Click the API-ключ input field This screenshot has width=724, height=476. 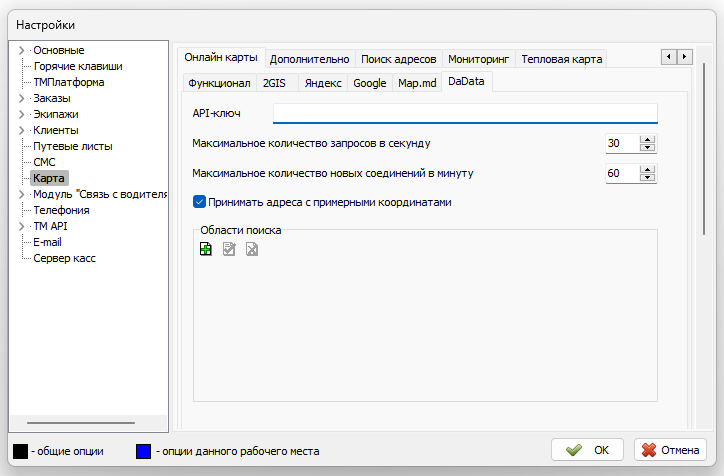(x=465, y=113)
